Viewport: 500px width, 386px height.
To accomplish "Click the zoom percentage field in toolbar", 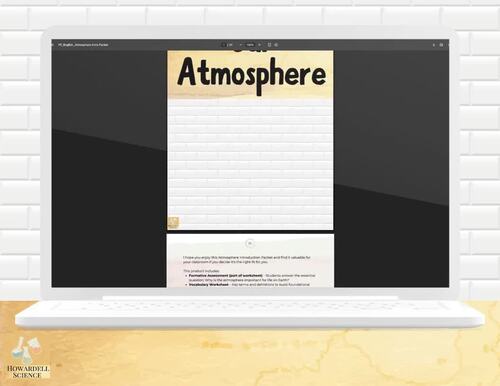I will 250,45.
